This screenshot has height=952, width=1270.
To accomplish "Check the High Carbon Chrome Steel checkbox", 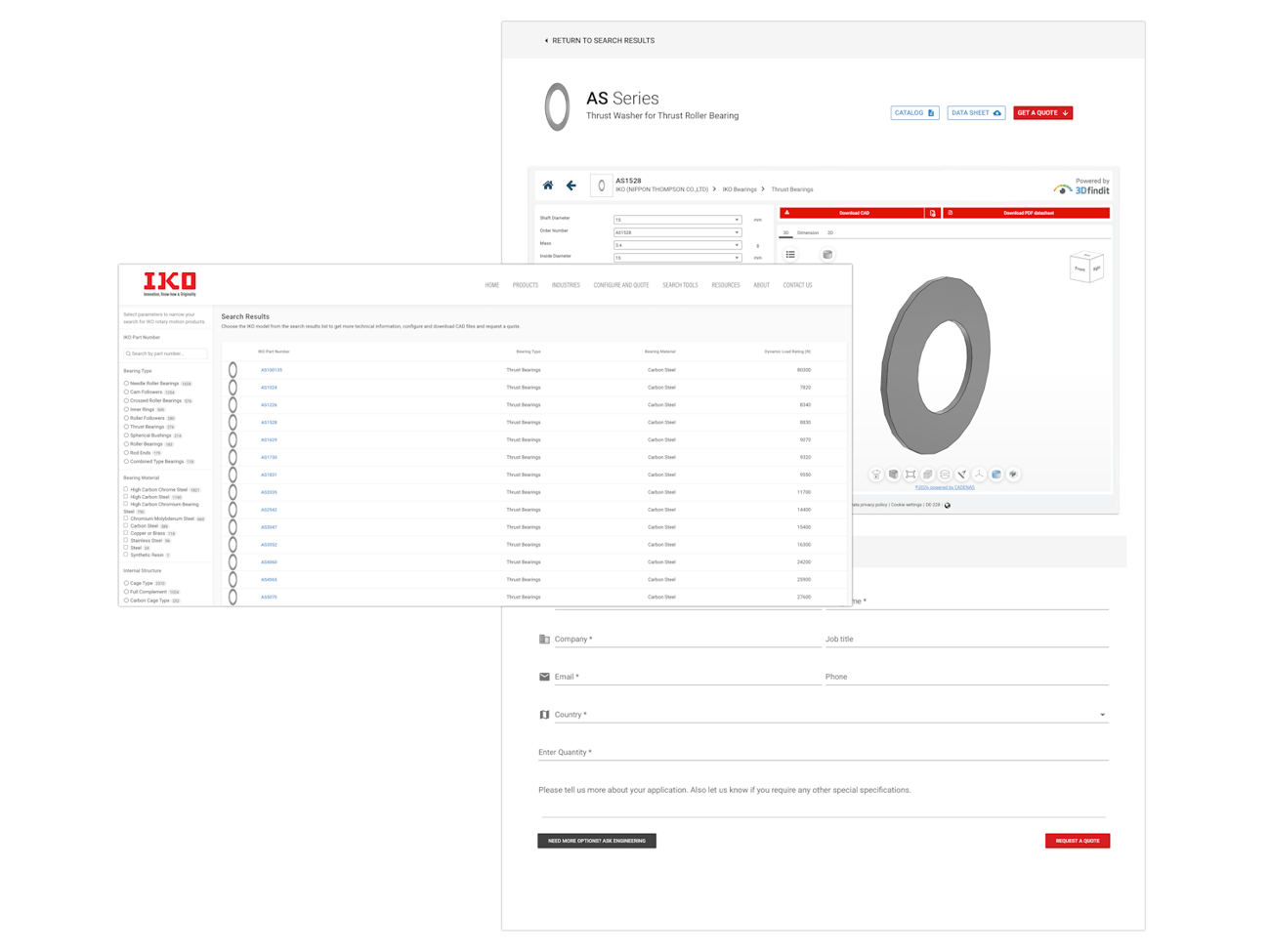I will point(126,490).
